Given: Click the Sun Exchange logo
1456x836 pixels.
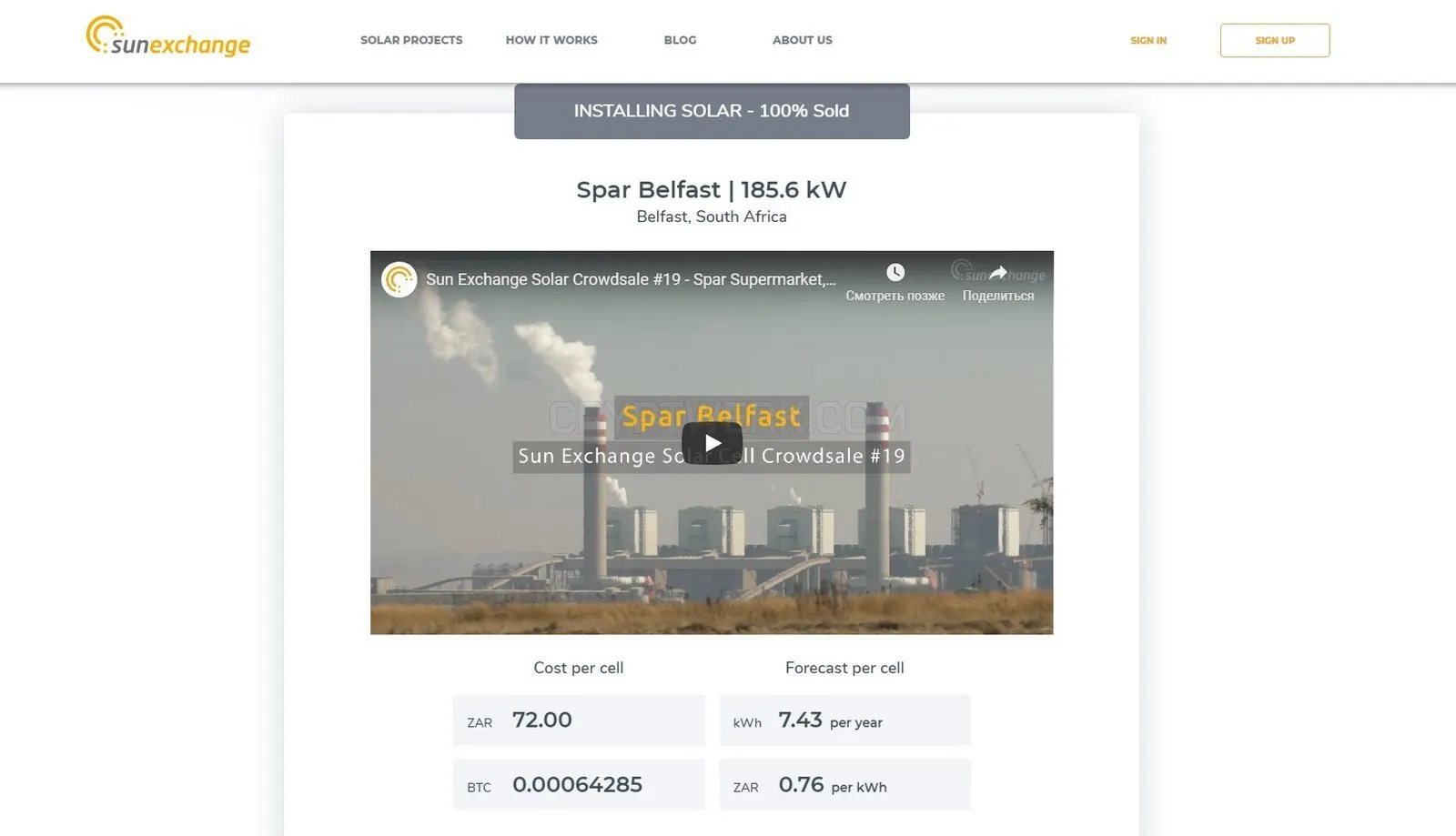Looking at the screenshot, I should (168, 36).
